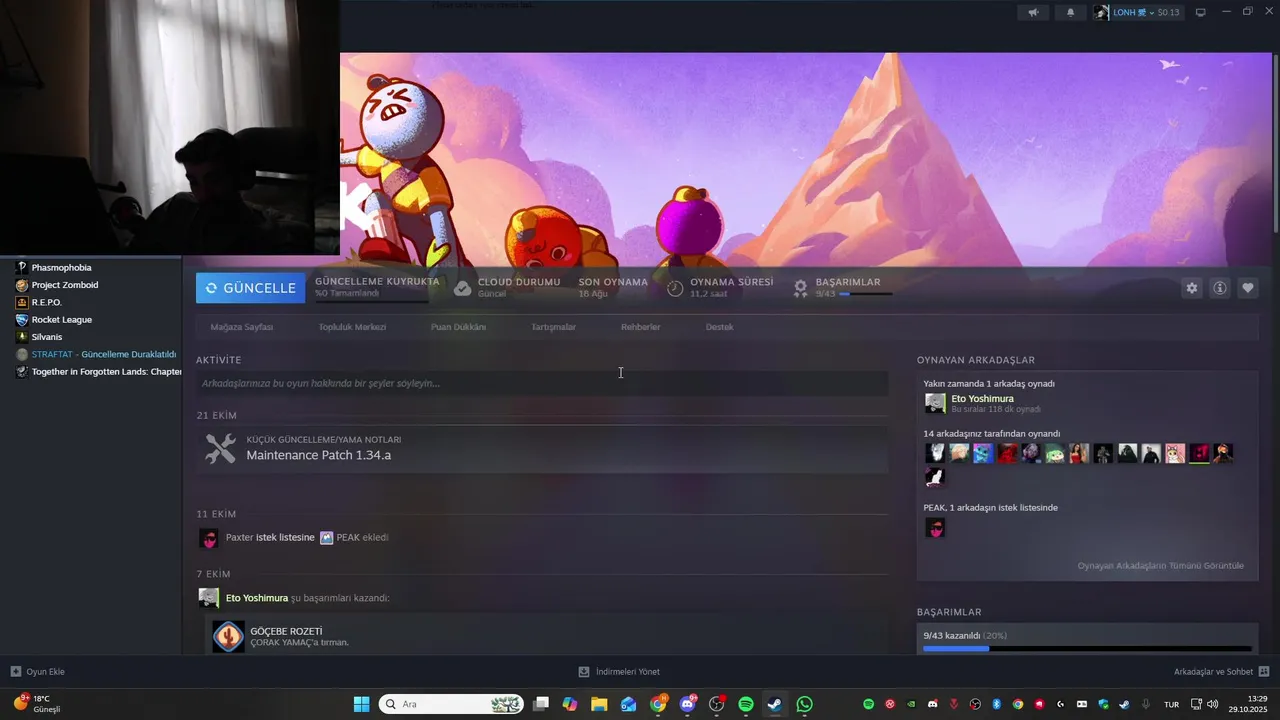Open Maintenance Patch 1.34.a news
Image resolution: width=1280 pixels, height=720 pixels.
click(x=319, y=455)
